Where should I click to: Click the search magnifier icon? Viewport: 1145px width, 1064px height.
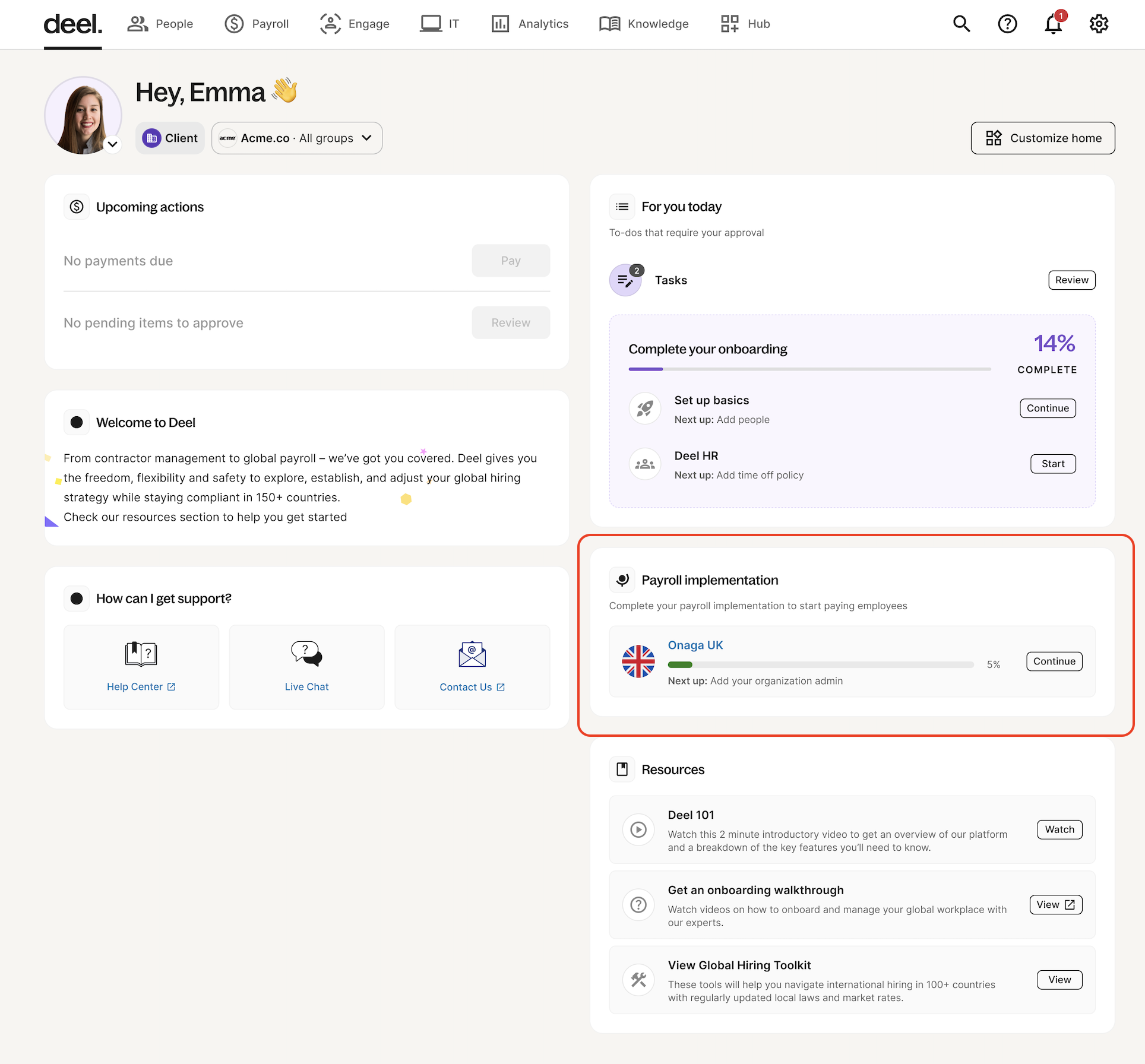tap(961, 24)
